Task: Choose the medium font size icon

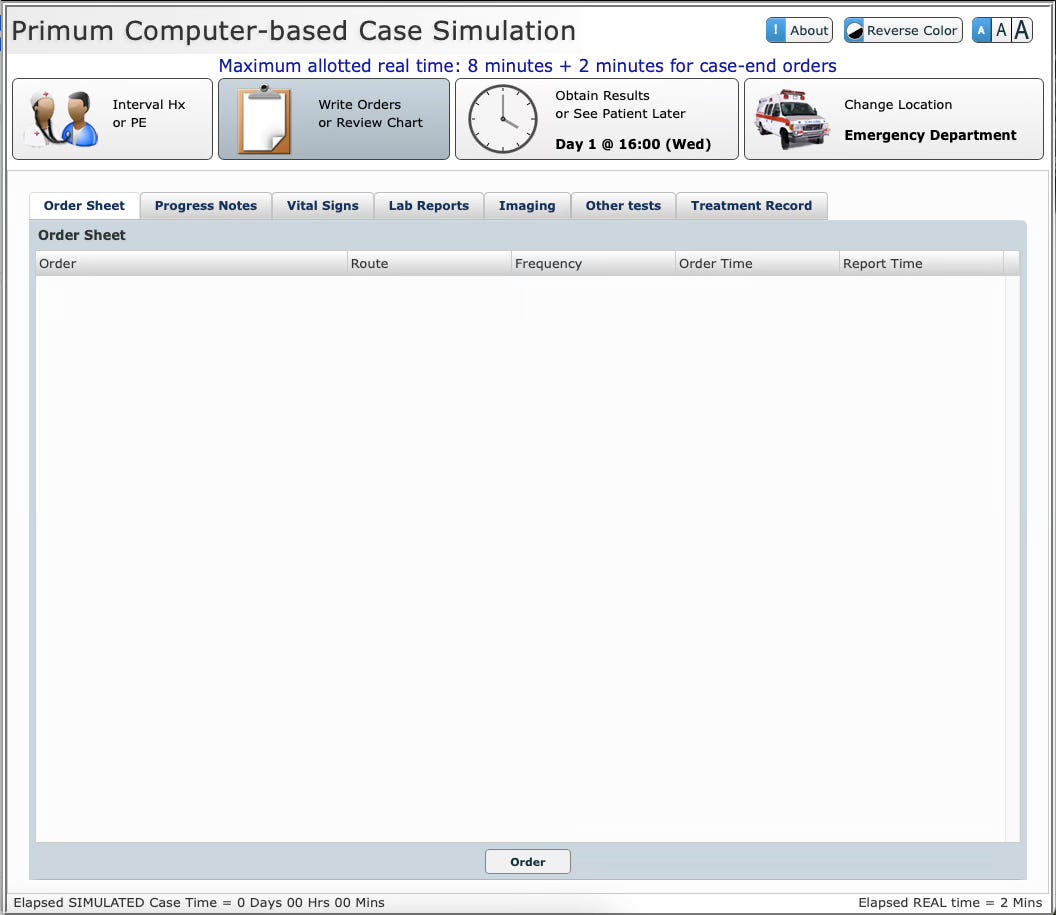Action: (1001, 30)
